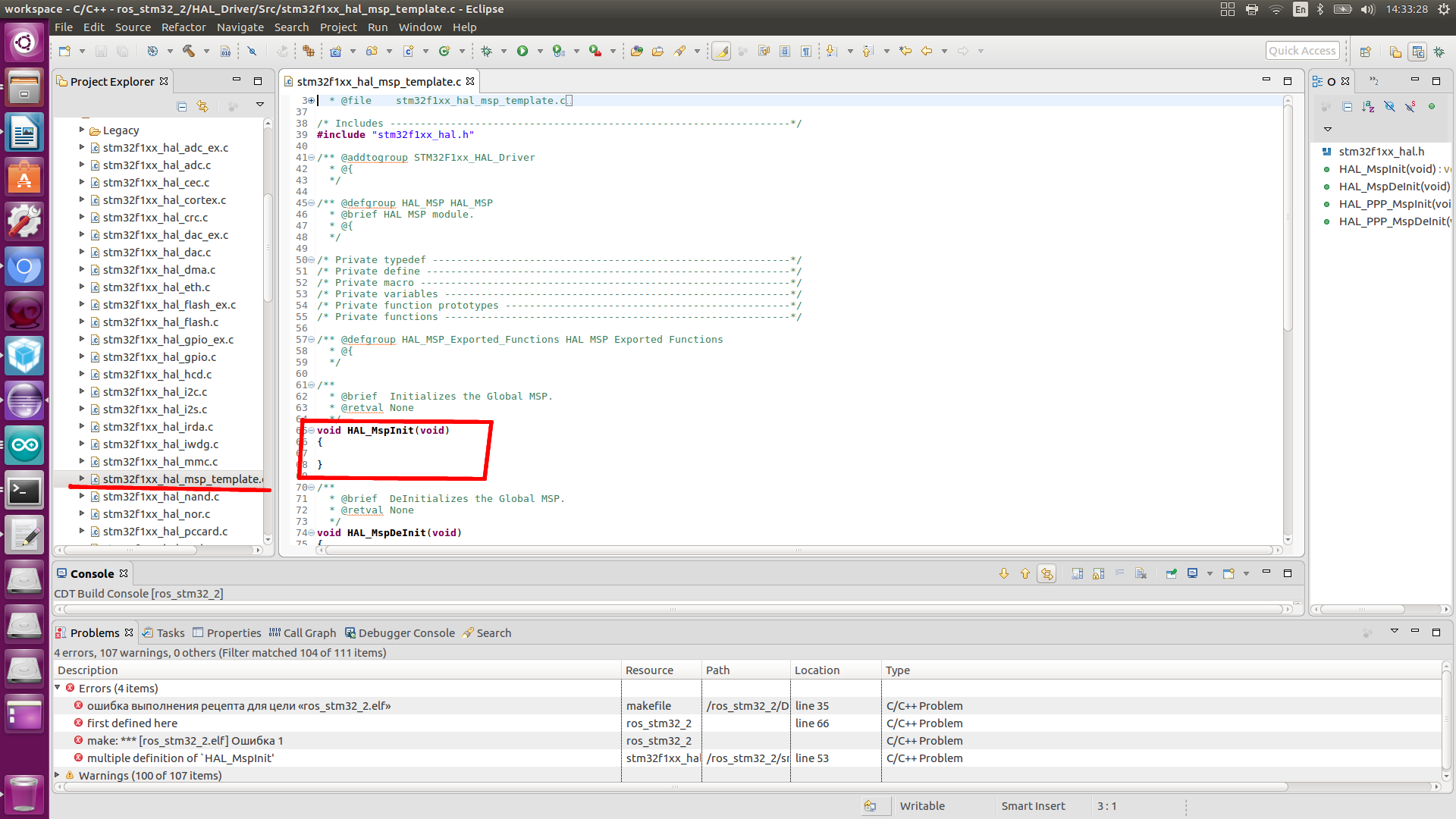Open the Window menu item
This screenshot has width=1456, height=819.
click(x=419, y=27)
